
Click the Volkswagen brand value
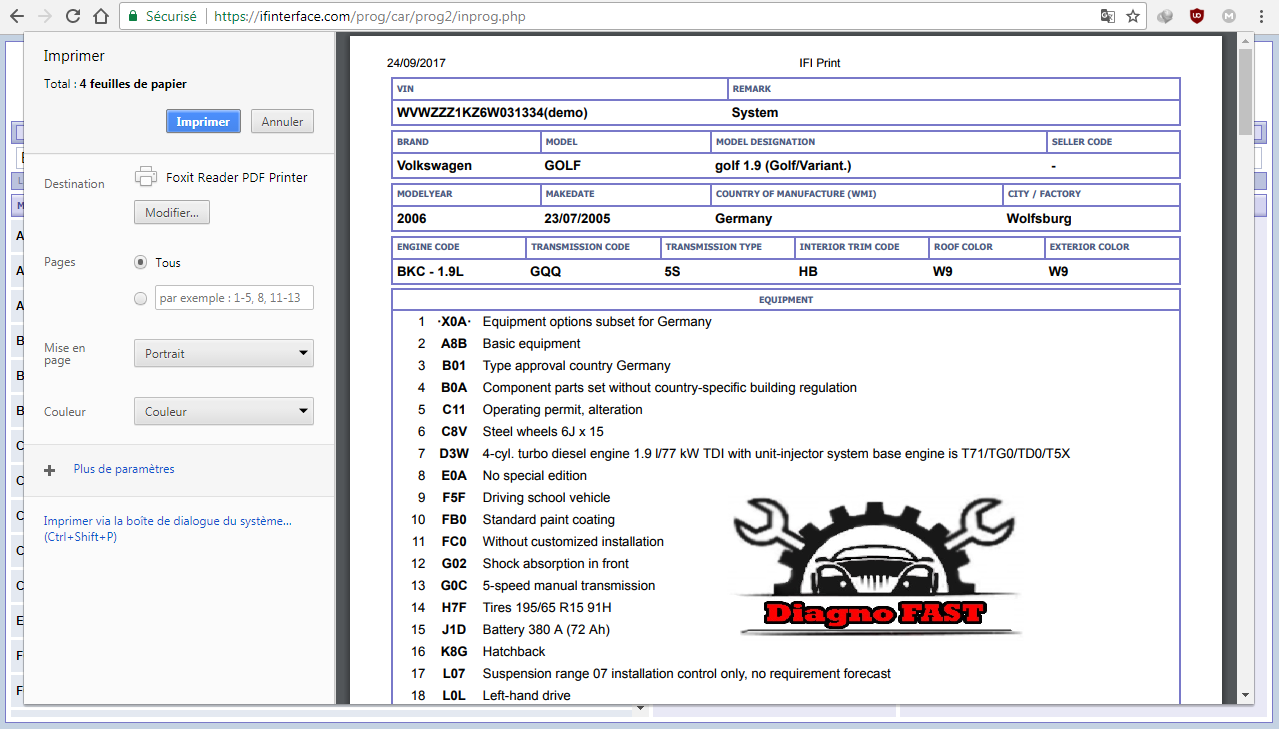pyautogui.click(x=434, y=165)
